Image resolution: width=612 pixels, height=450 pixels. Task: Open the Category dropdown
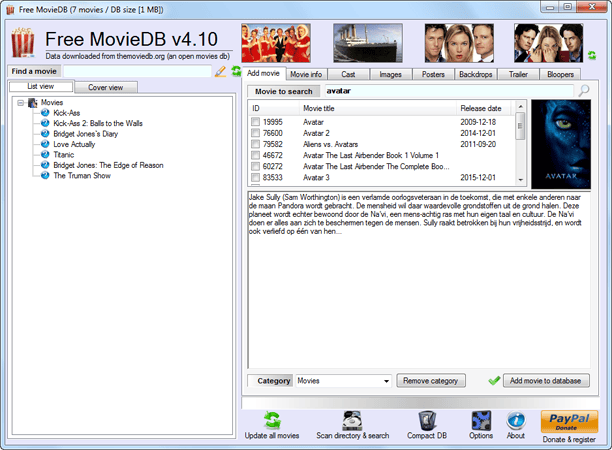click(x=386, y=381)
